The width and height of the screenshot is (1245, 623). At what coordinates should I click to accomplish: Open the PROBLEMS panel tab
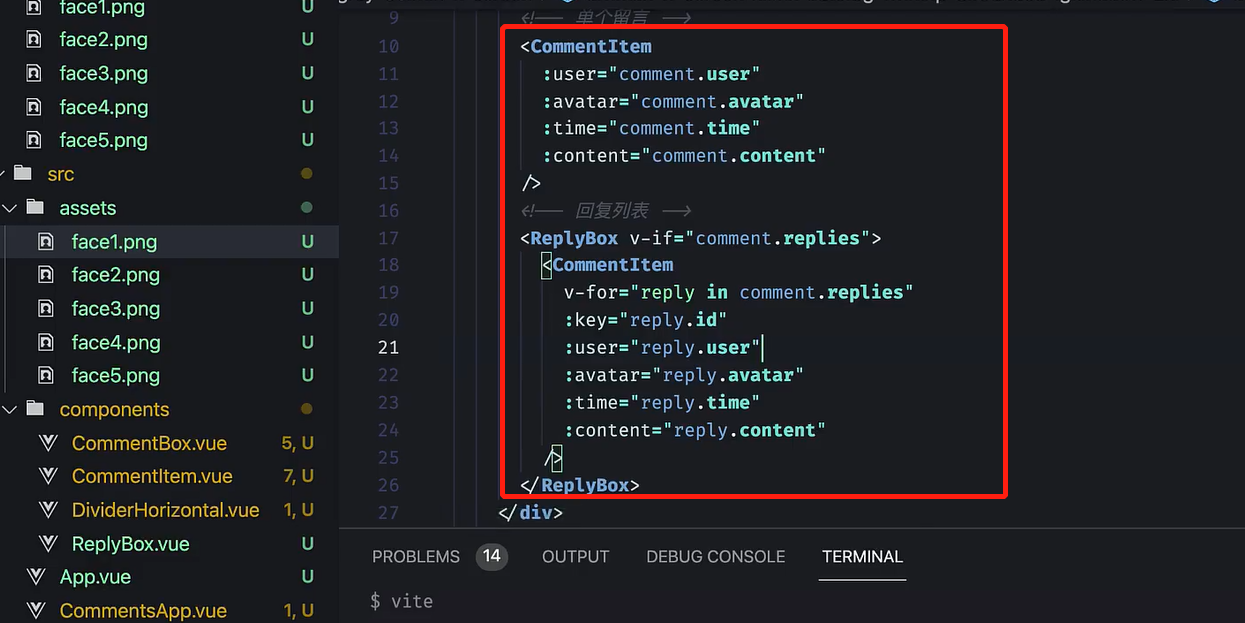[414, 556]
